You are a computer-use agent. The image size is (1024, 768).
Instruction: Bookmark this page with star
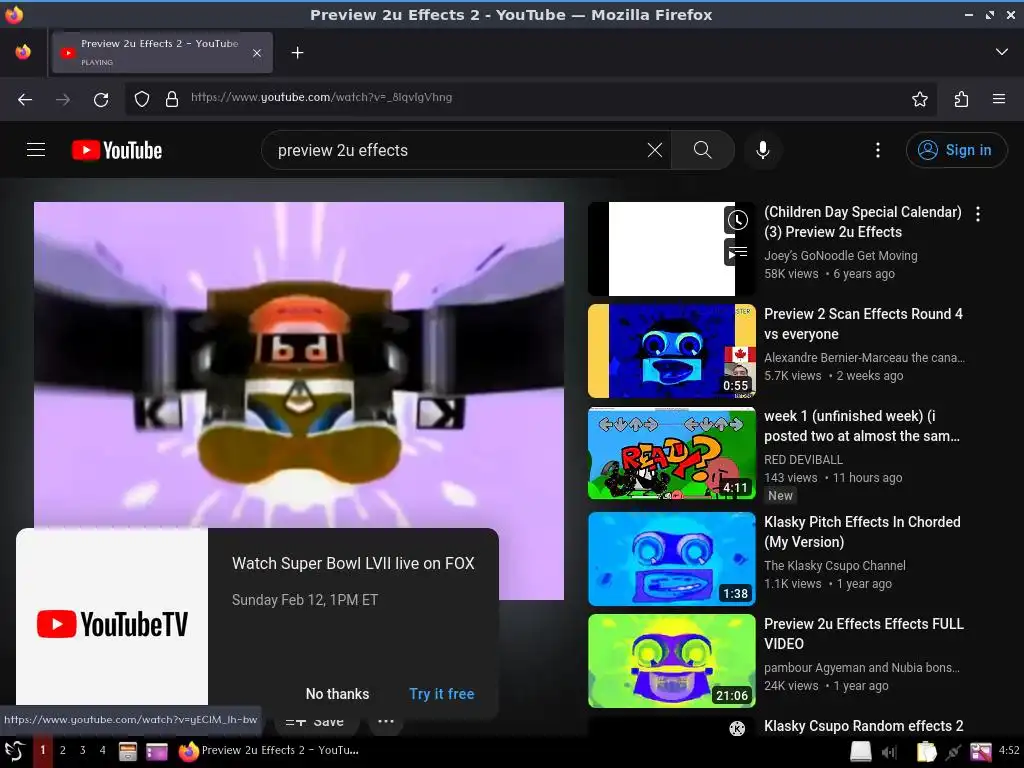[x=920, y=99]
